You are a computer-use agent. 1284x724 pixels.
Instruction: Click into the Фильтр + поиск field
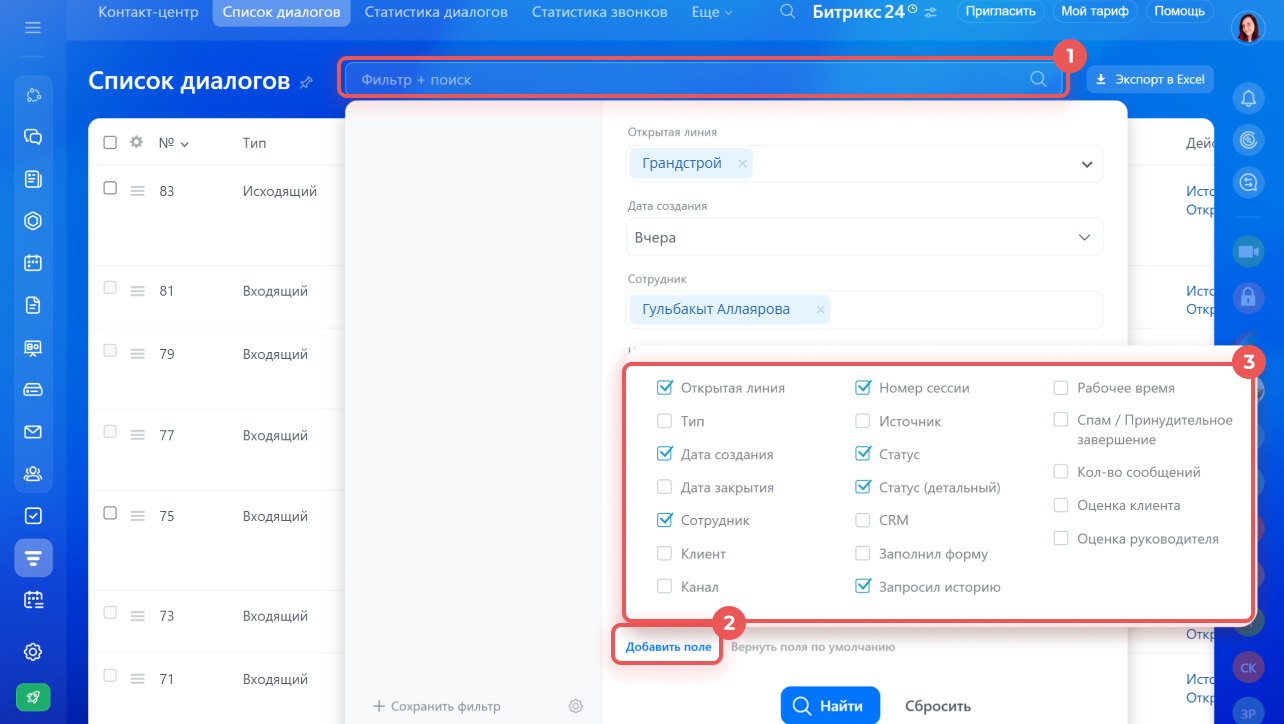pyautogui.click(x=690, y=79)
